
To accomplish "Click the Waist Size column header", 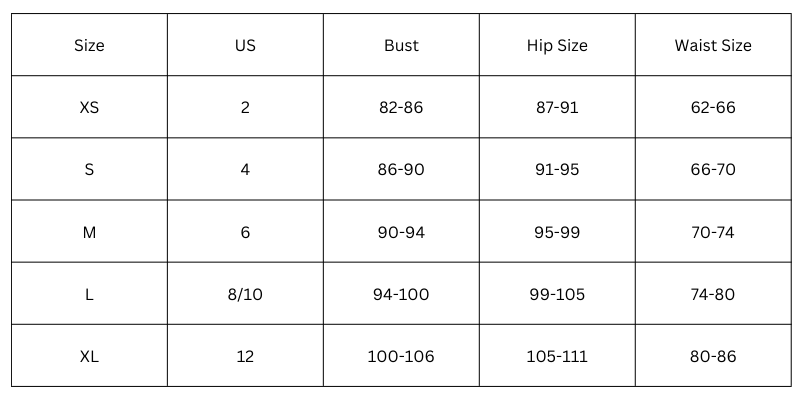I will 712,45.
